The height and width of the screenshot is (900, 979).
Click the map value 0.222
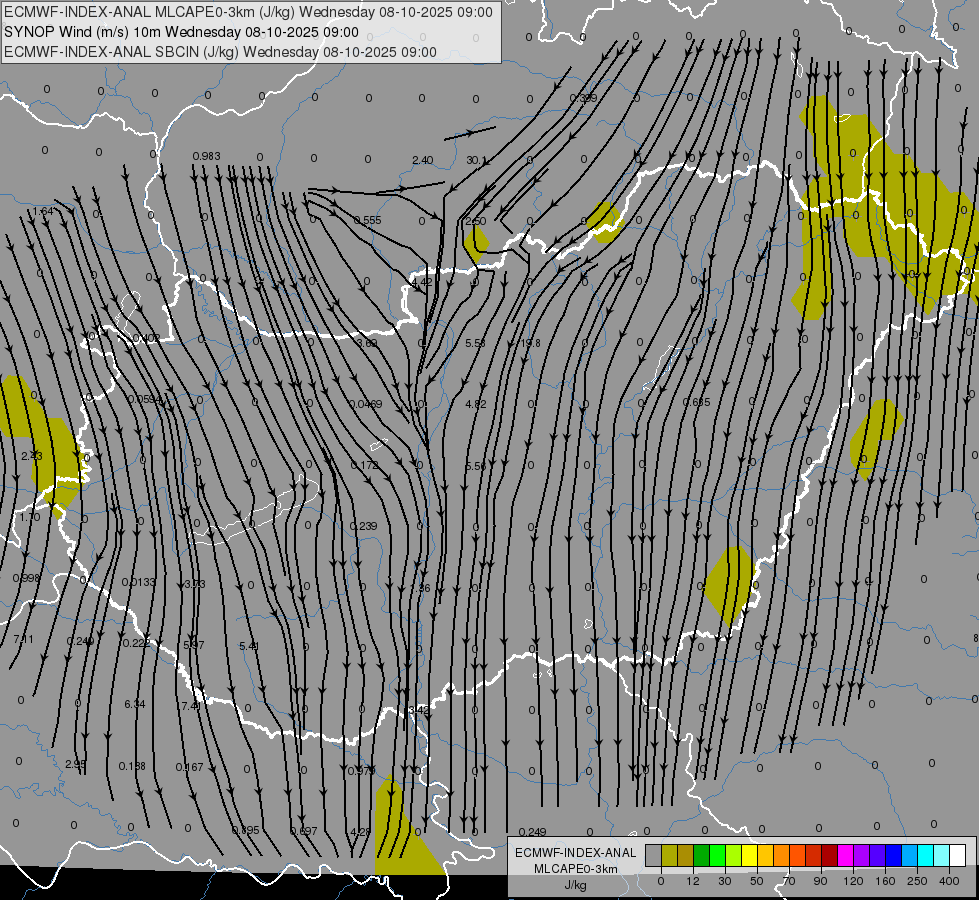coord(136,643)
